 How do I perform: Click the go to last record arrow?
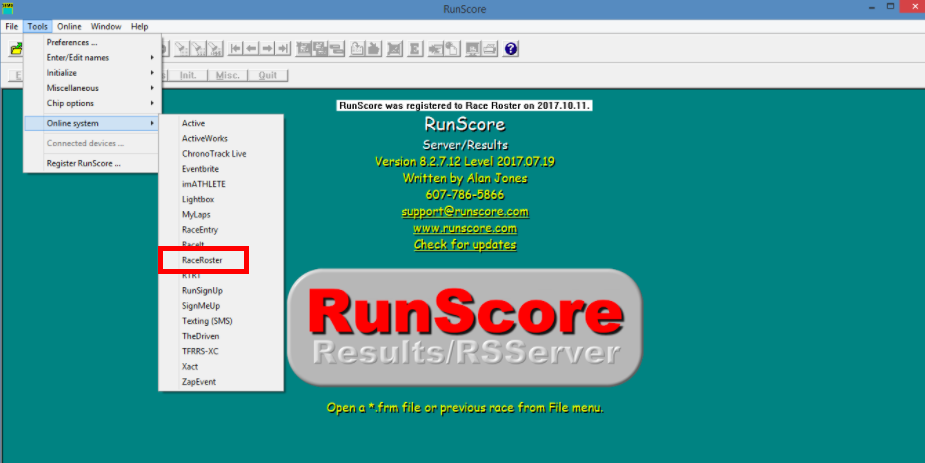click(x=283, y=49)
